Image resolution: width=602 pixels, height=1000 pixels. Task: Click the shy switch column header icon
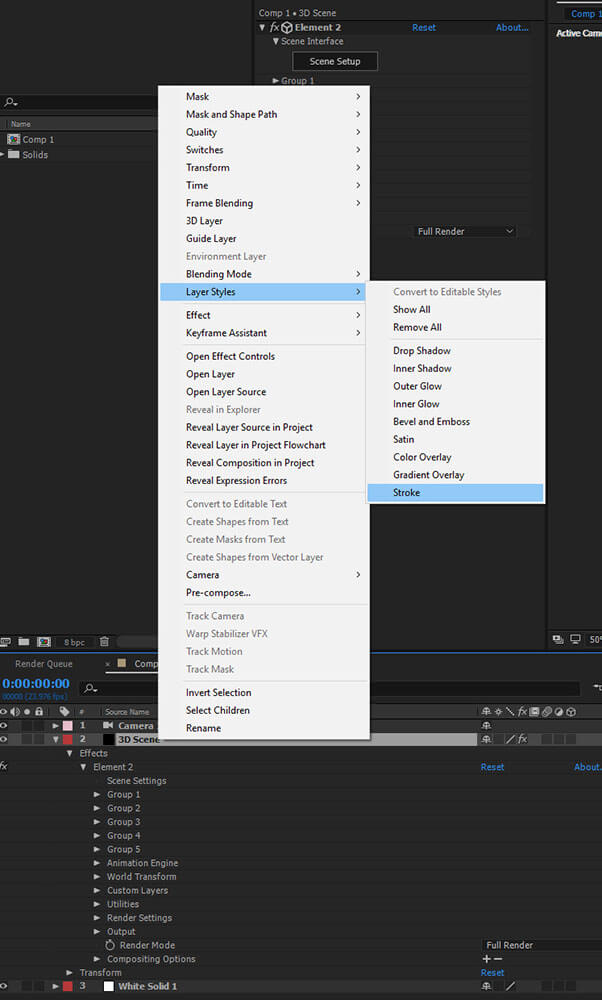pyautogui.click(x=486, y=711)
